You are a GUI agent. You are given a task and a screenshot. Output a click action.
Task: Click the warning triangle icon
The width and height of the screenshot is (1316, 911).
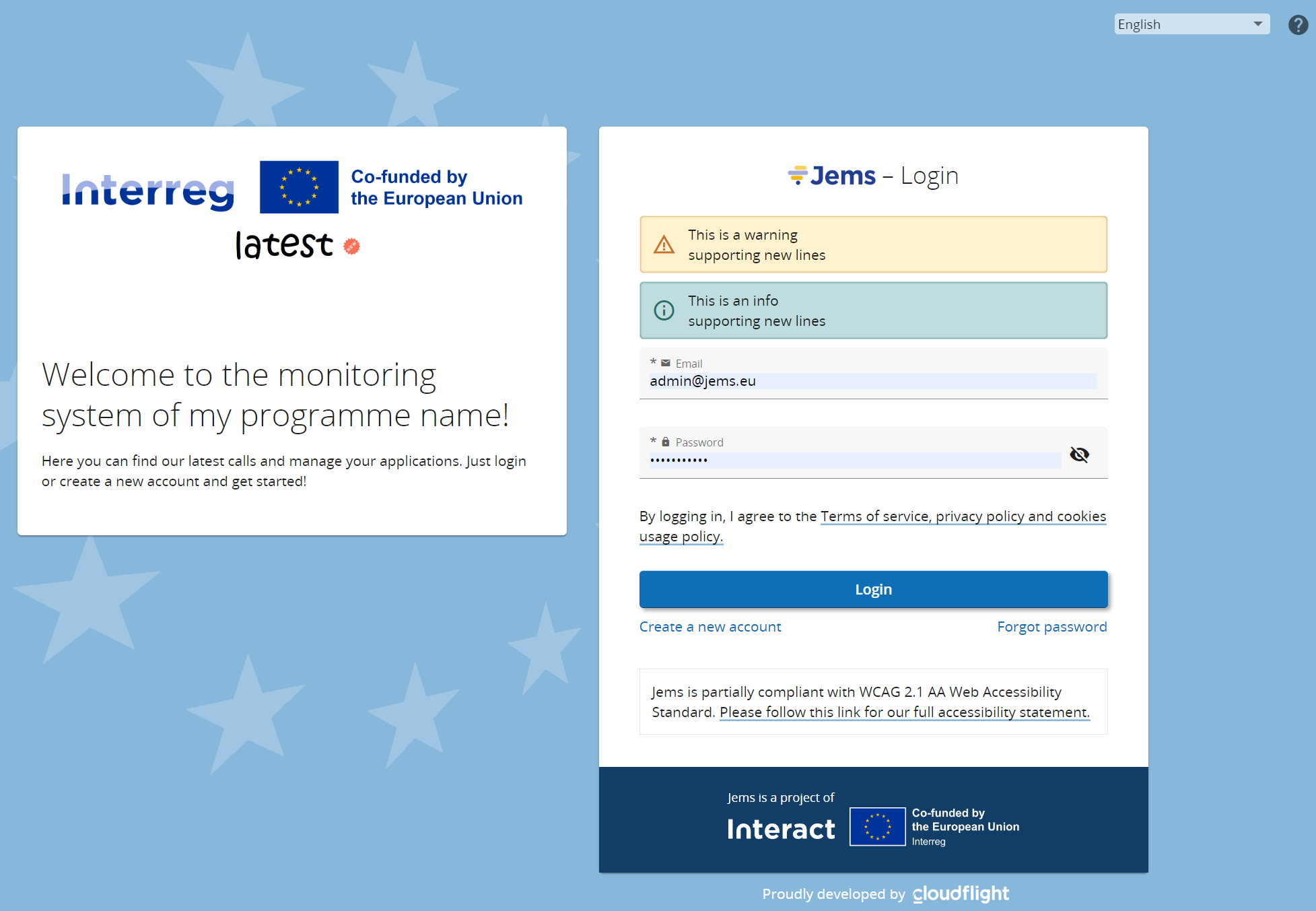point(664,244)
